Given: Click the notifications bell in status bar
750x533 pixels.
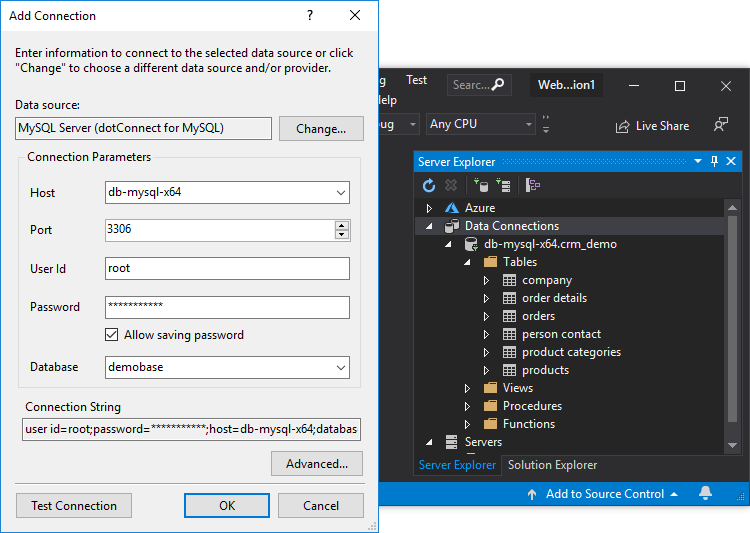Looking at the screenshot, I should 706,493.
